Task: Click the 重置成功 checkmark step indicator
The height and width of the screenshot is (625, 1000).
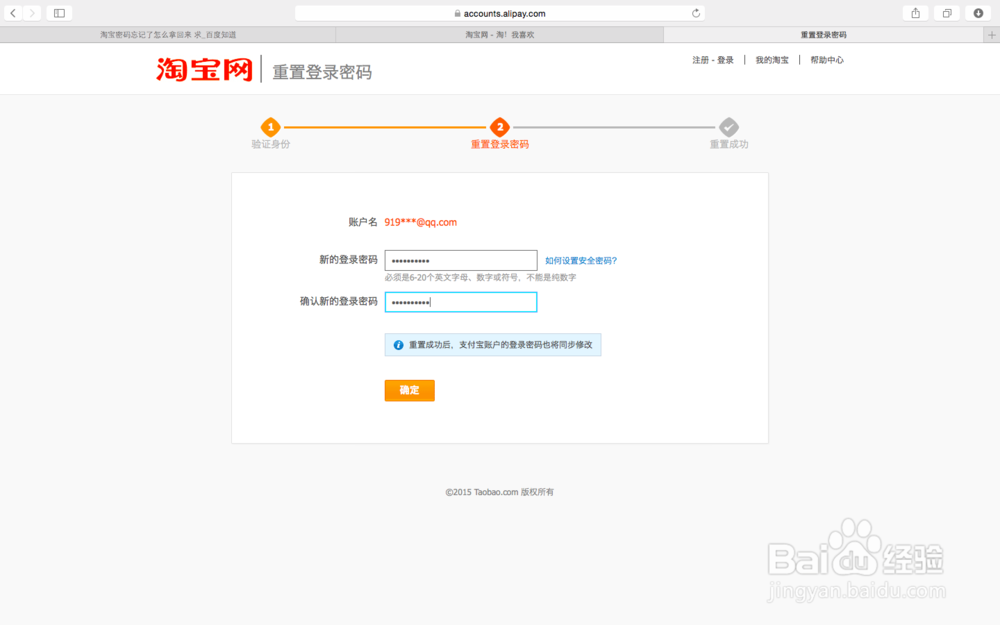Action: coord(728,128)
